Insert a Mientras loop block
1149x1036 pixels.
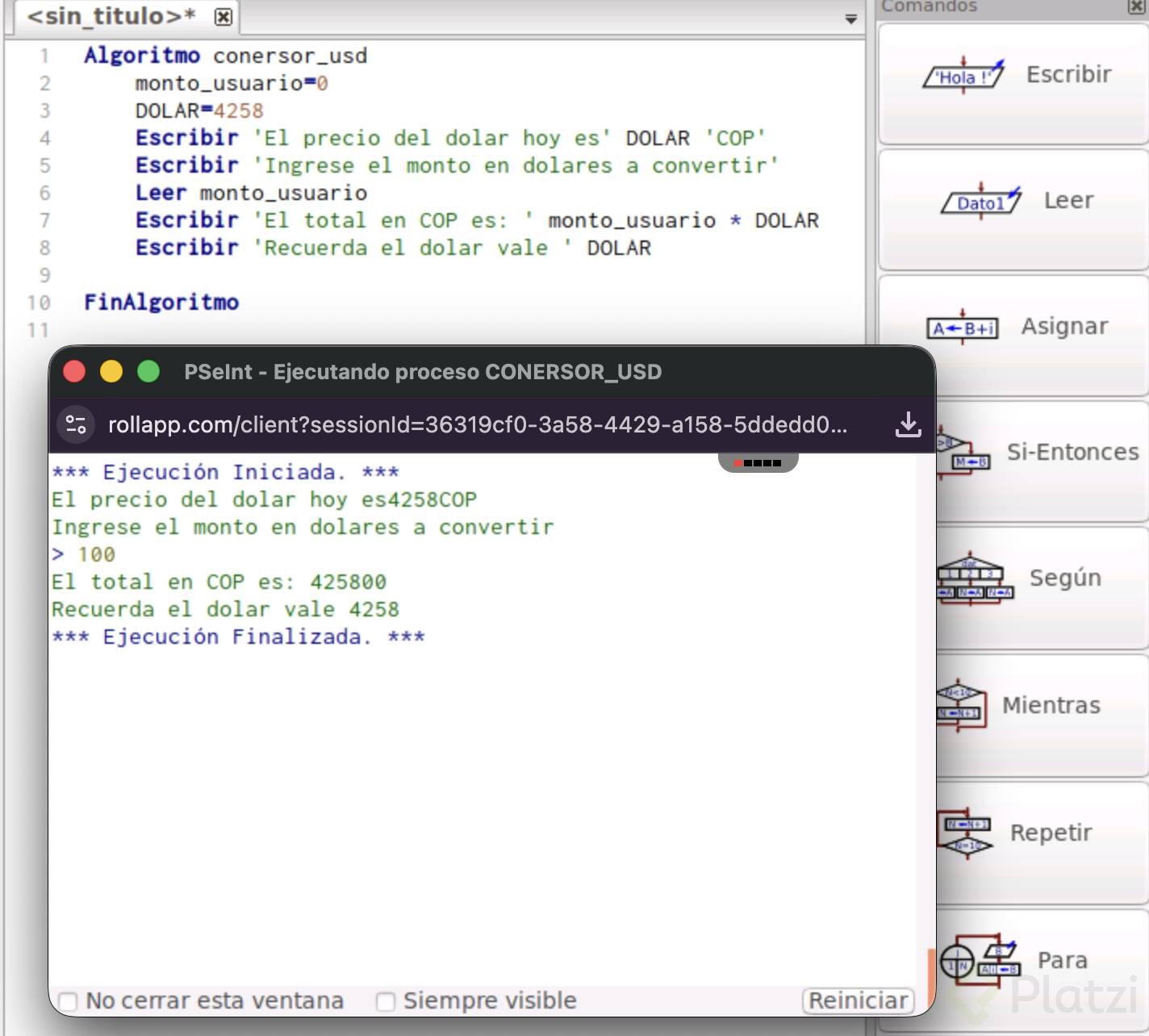[1042, 714]
